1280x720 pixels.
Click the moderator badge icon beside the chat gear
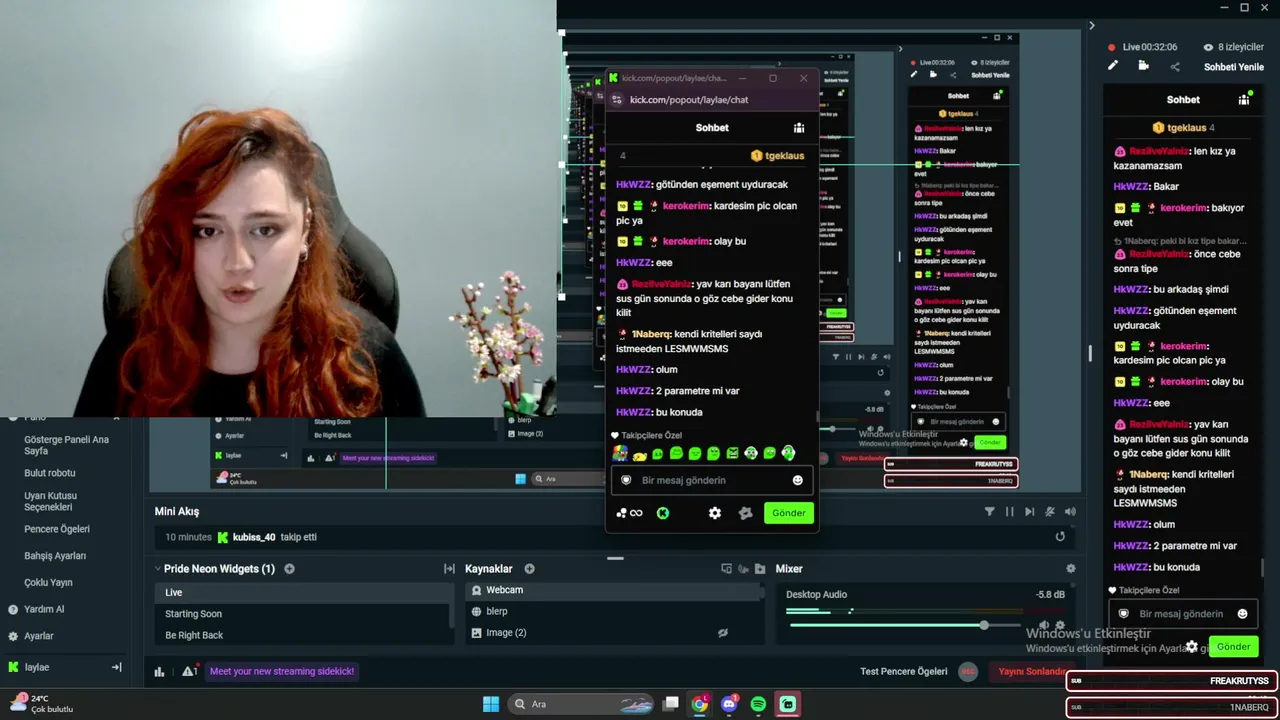(745, 513)
